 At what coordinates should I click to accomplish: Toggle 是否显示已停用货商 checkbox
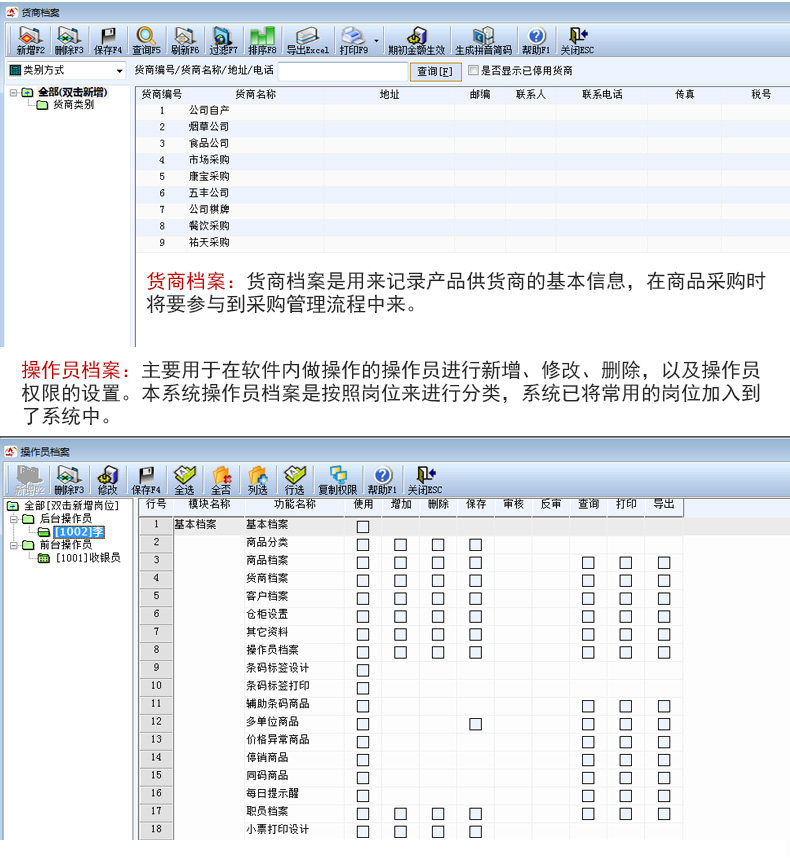(474, 70)
